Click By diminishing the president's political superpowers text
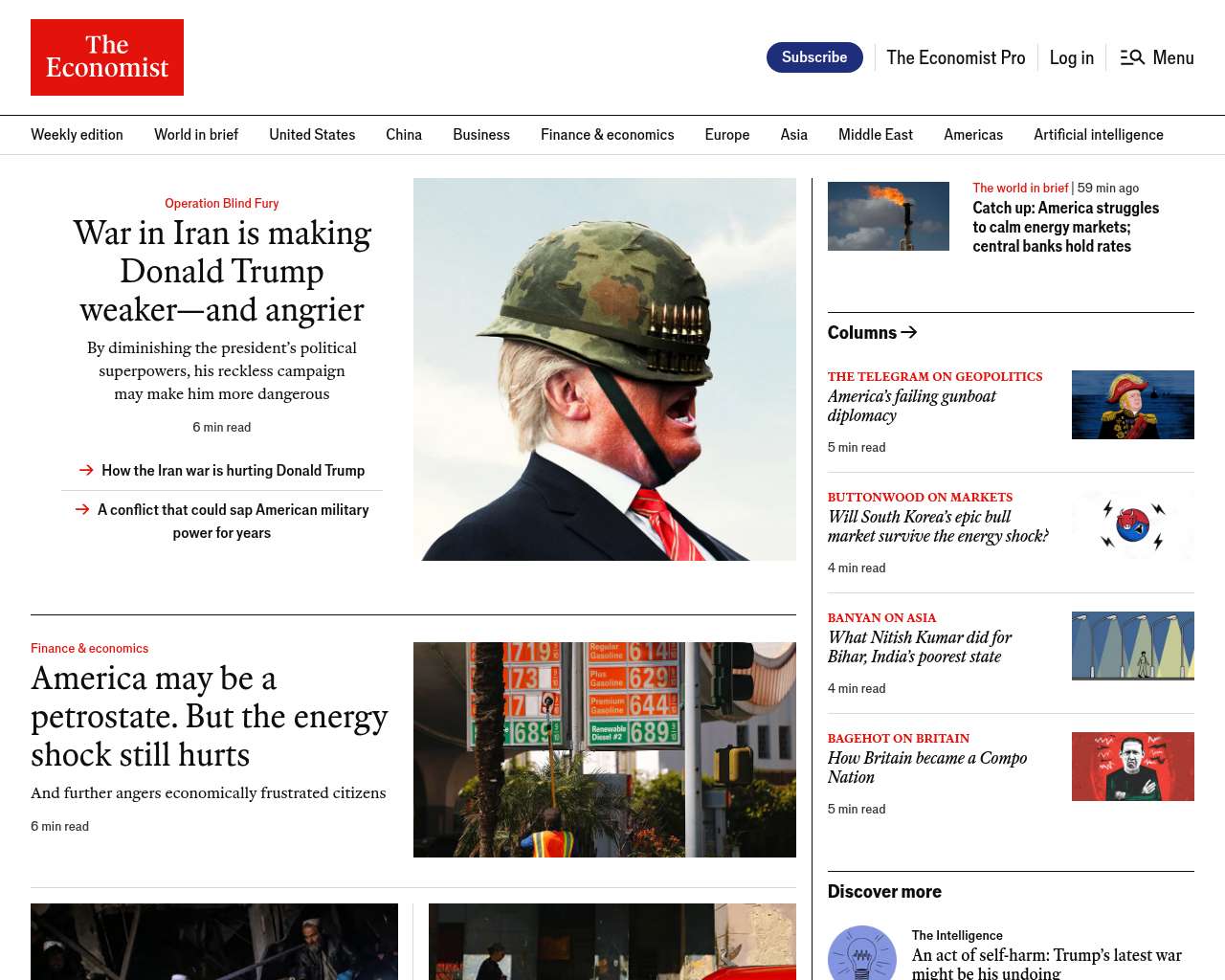1225x980 pixels. tap(222, 370)
